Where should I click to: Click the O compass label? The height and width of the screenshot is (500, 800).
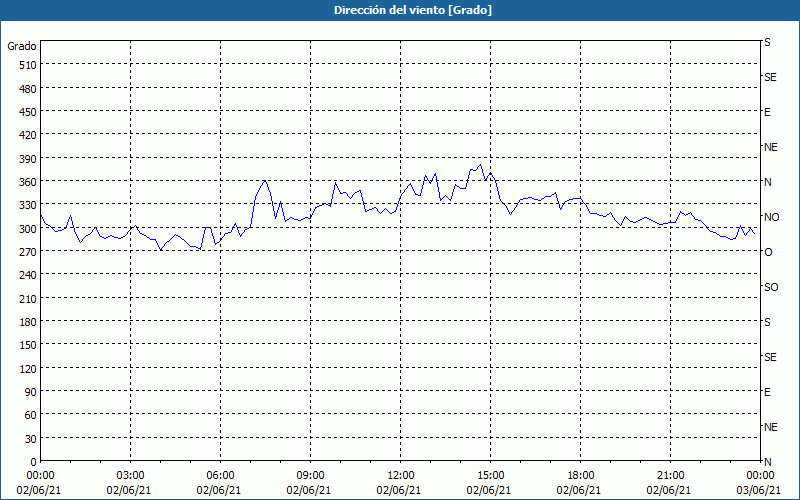768,252
